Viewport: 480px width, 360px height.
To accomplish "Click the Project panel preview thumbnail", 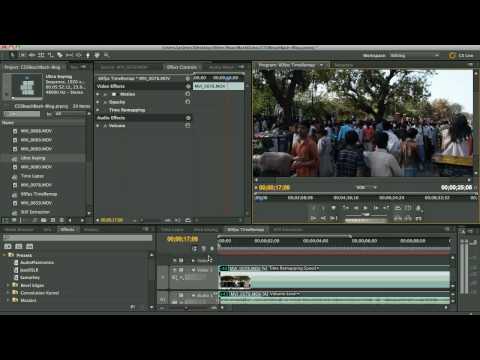I will point(27,86).
